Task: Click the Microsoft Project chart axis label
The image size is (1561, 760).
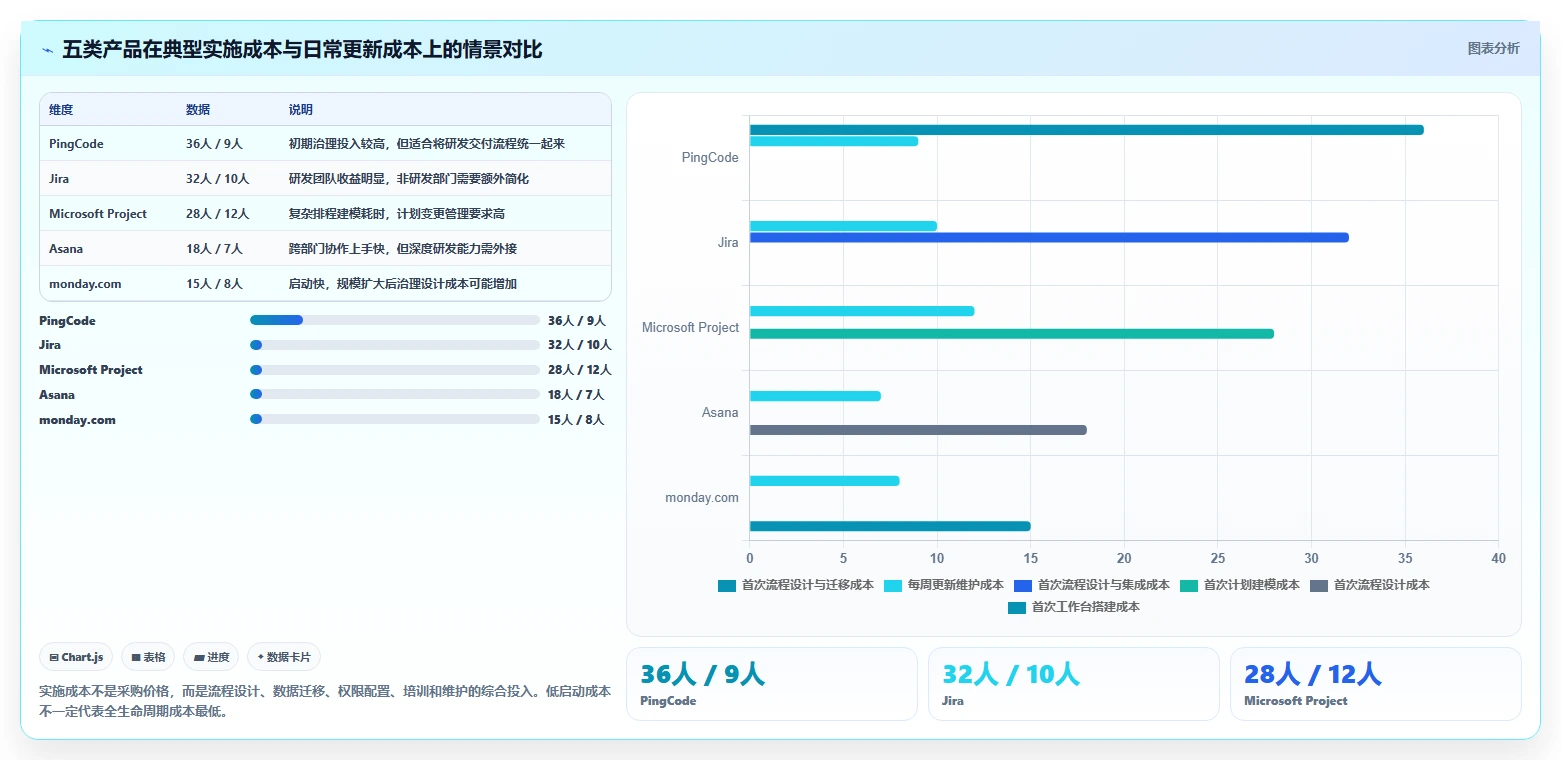Action: [690, 328]
